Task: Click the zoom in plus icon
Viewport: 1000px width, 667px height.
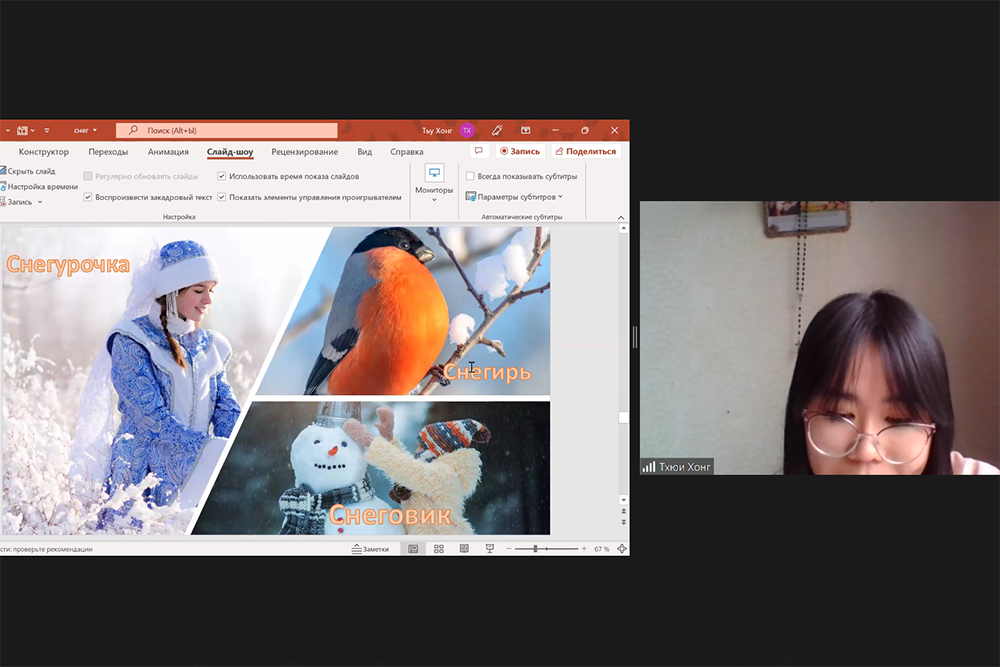Action: [584, 548]
